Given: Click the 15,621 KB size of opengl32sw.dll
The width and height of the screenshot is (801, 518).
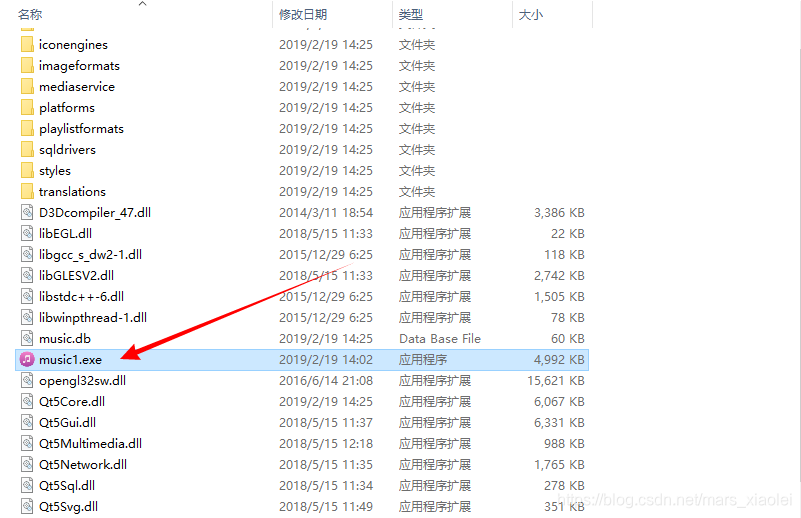Looking at the screenshot, I should tap(556, 381).
